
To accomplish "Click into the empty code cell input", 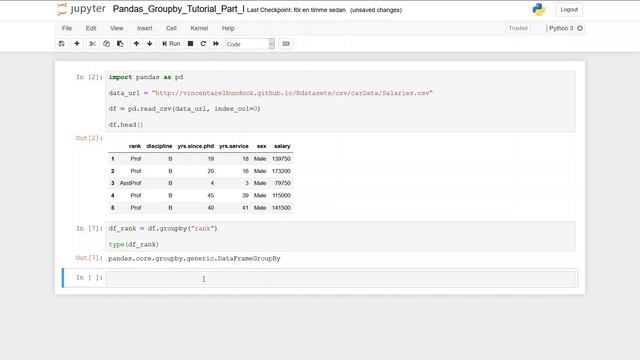I will (341, 278).
